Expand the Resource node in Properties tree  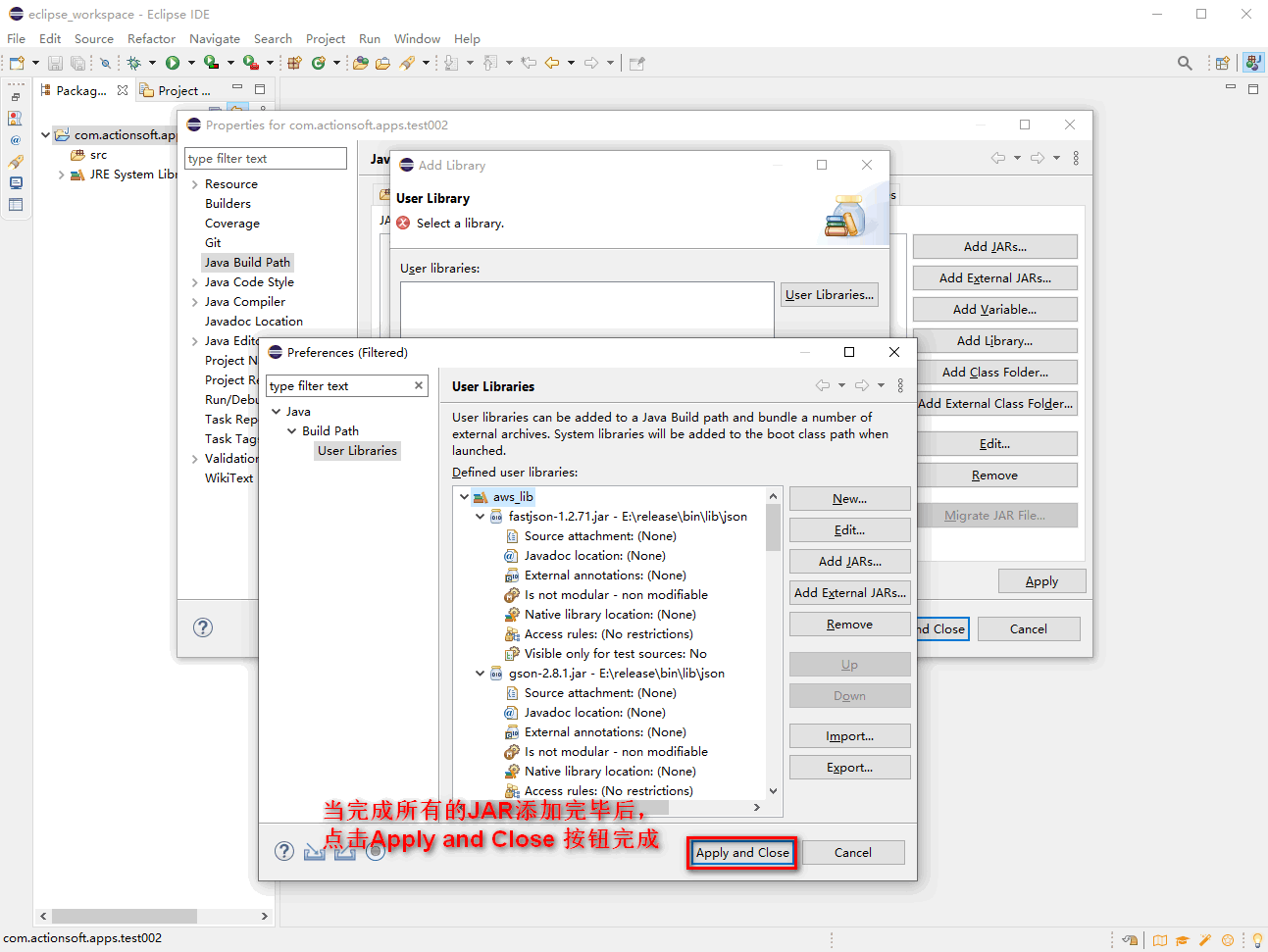pos(194,184)
